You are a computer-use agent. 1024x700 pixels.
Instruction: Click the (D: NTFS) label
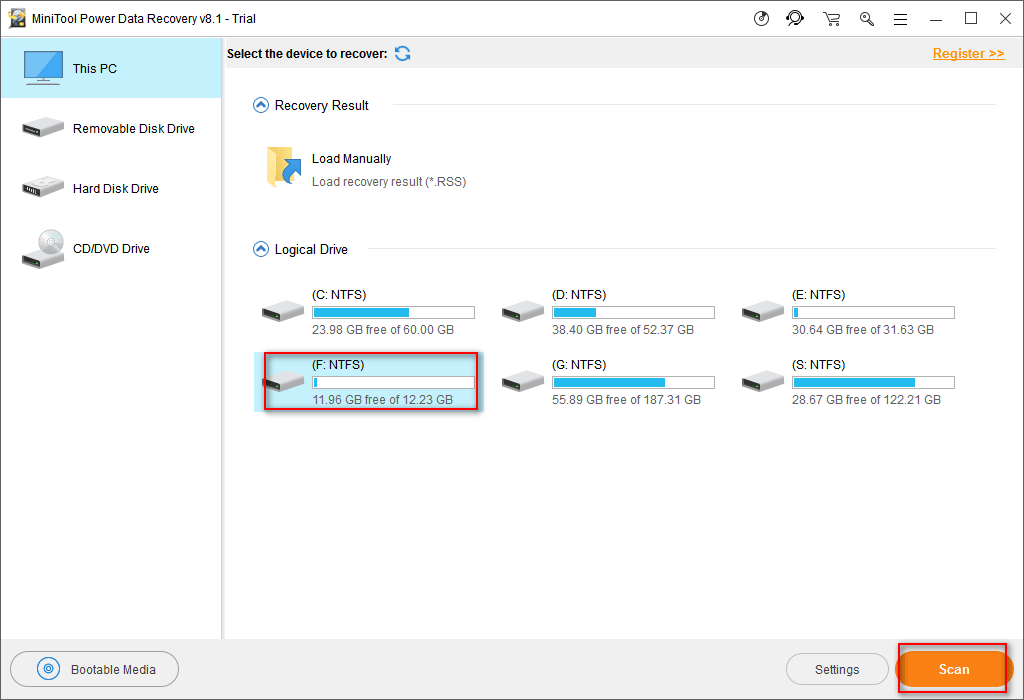[x=579, y=294]
